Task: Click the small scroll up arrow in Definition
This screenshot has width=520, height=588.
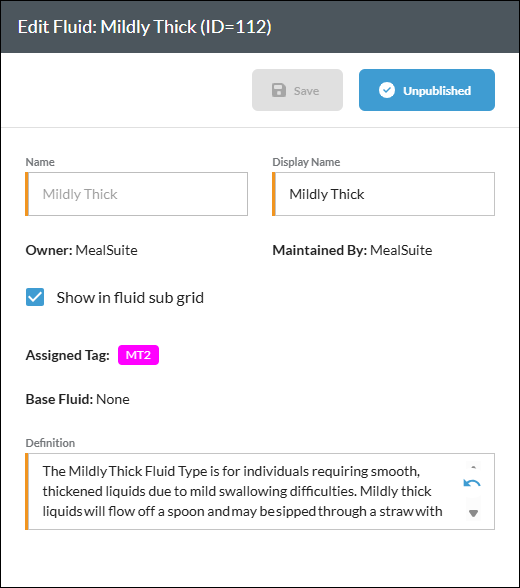Action: [x=474, y=467]
